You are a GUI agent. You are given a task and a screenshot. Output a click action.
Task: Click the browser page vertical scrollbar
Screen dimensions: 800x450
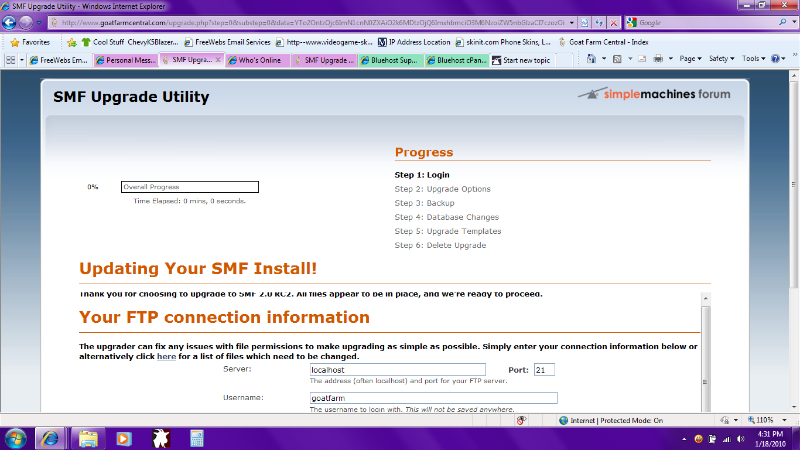pos(794,184)
